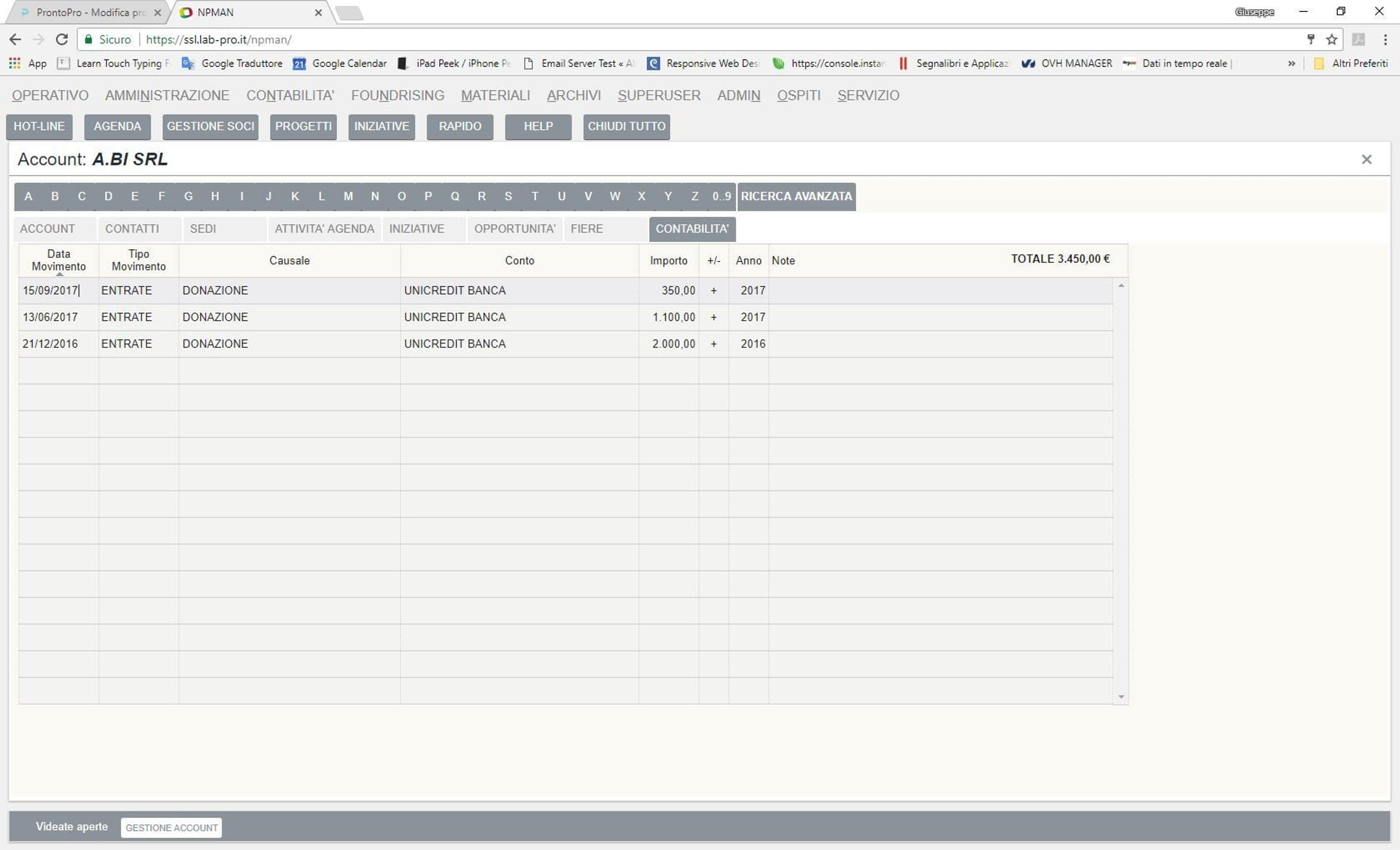The height and width of the screenshot is (850, 1400).
Task: Click the browser back arrow
Action: [15, 39]
